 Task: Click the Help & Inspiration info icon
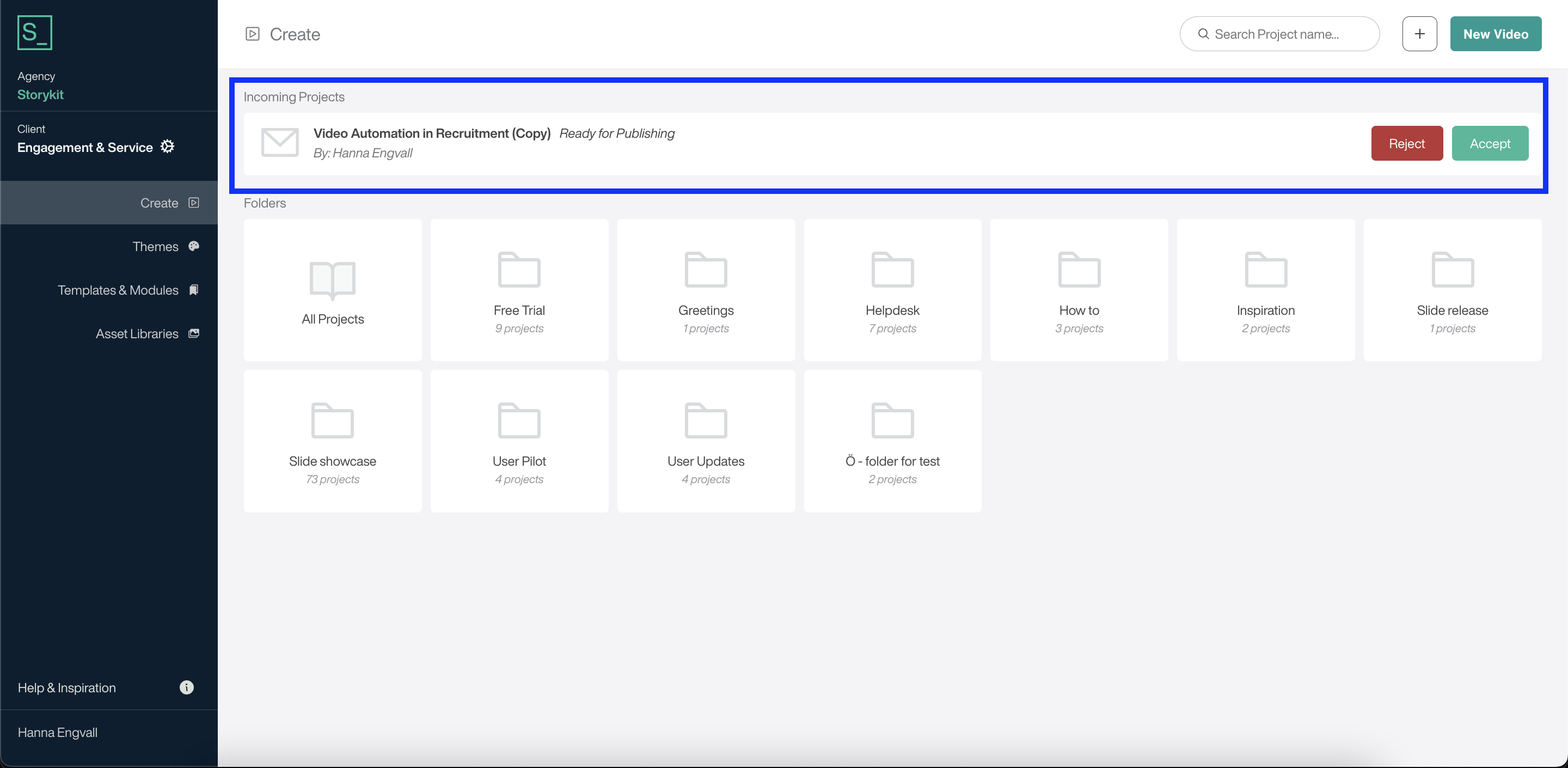(186, 687)
